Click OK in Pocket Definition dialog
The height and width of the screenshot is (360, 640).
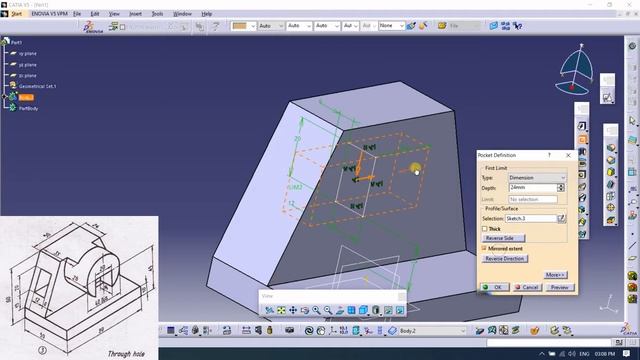(x=494, y=287)
